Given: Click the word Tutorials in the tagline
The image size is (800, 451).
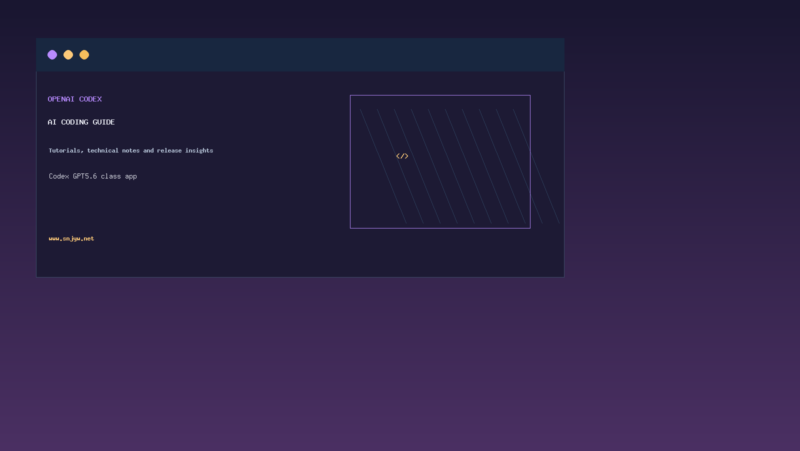Looking at the screenshot, I should coord(66,151).
